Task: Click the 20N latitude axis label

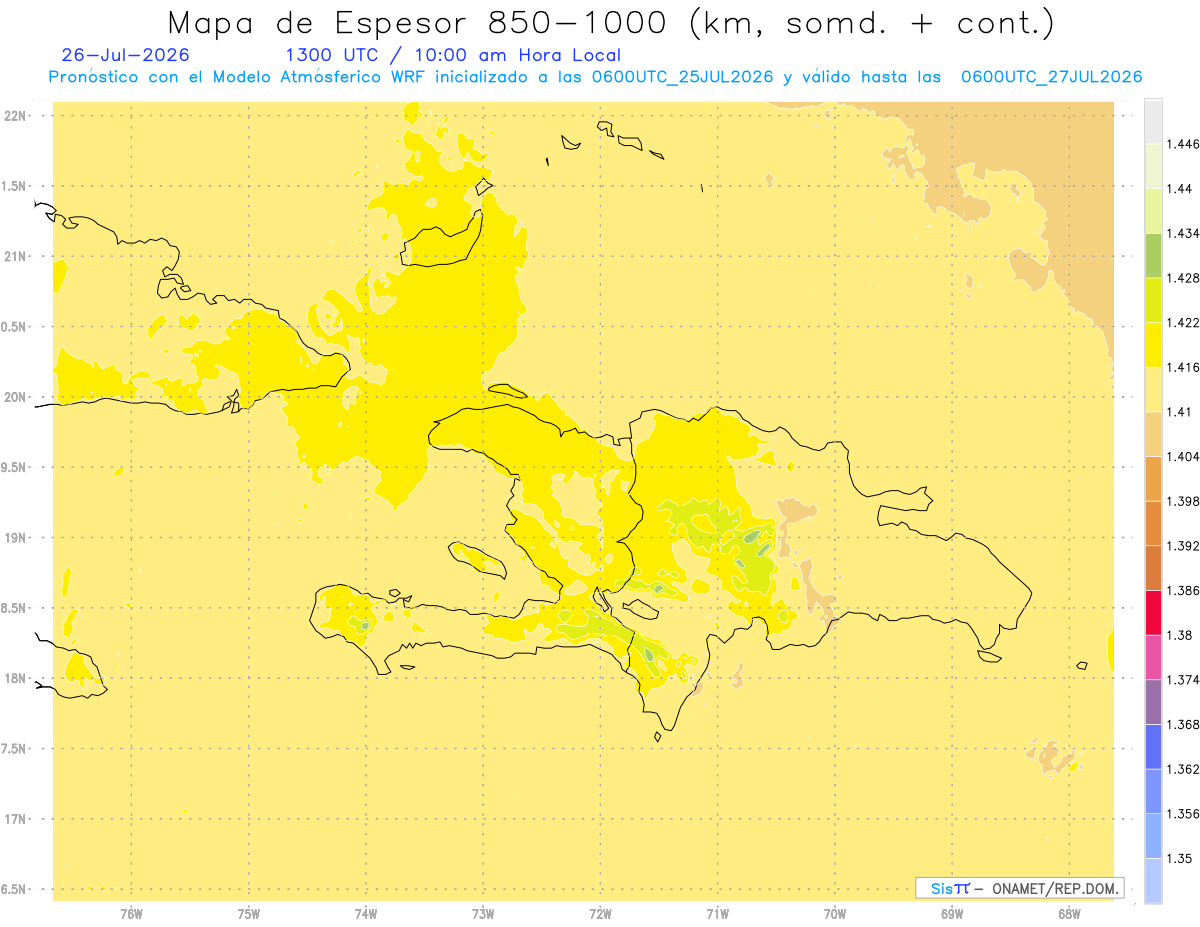Action: [x=14, y=397]
